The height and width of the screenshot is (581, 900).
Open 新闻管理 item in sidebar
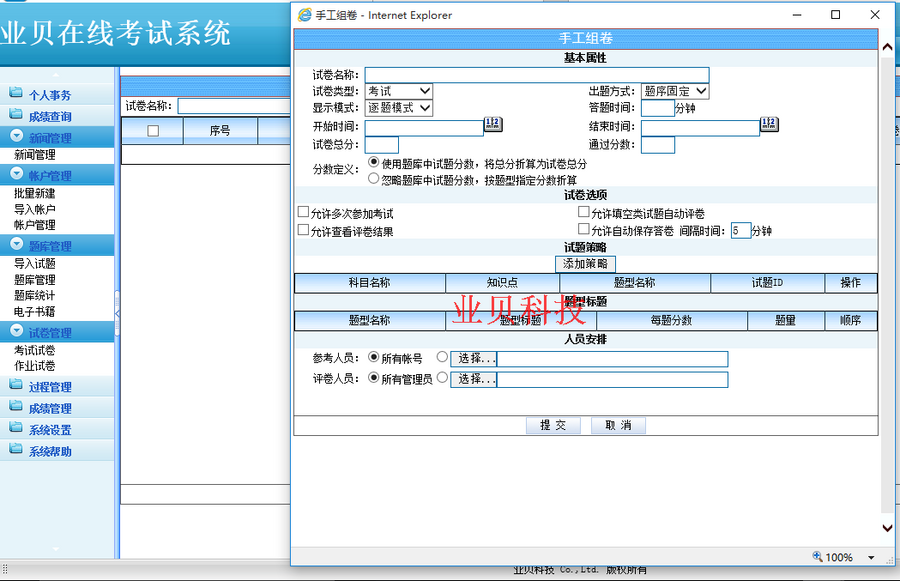(x=35, y=155)
